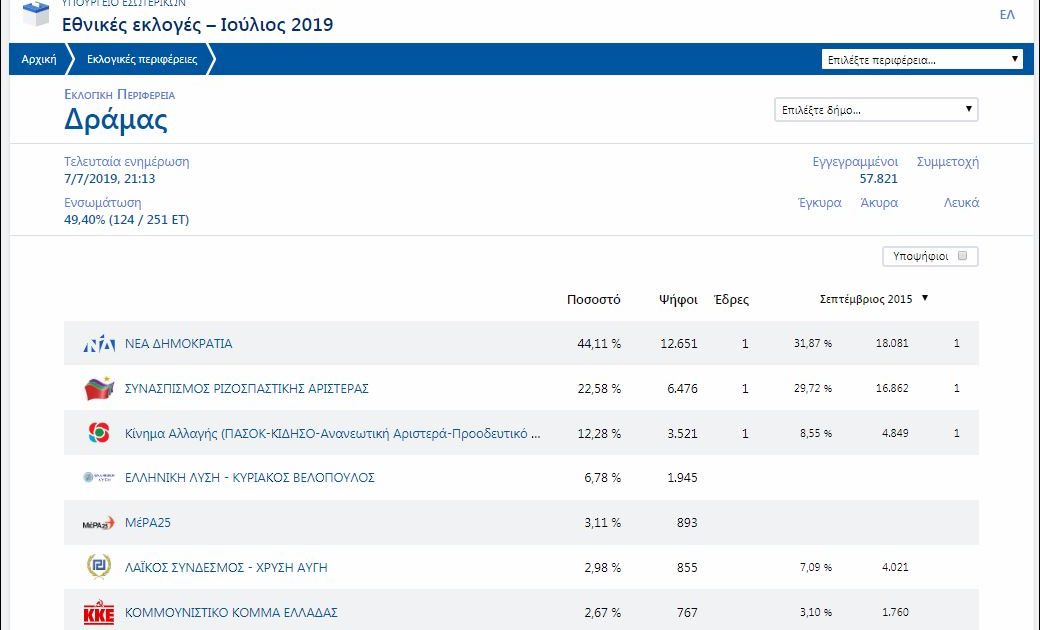Screen dimensions: 1040x630
Task: Click the 1.945 votes cell
Action: [x=682, y=477]
